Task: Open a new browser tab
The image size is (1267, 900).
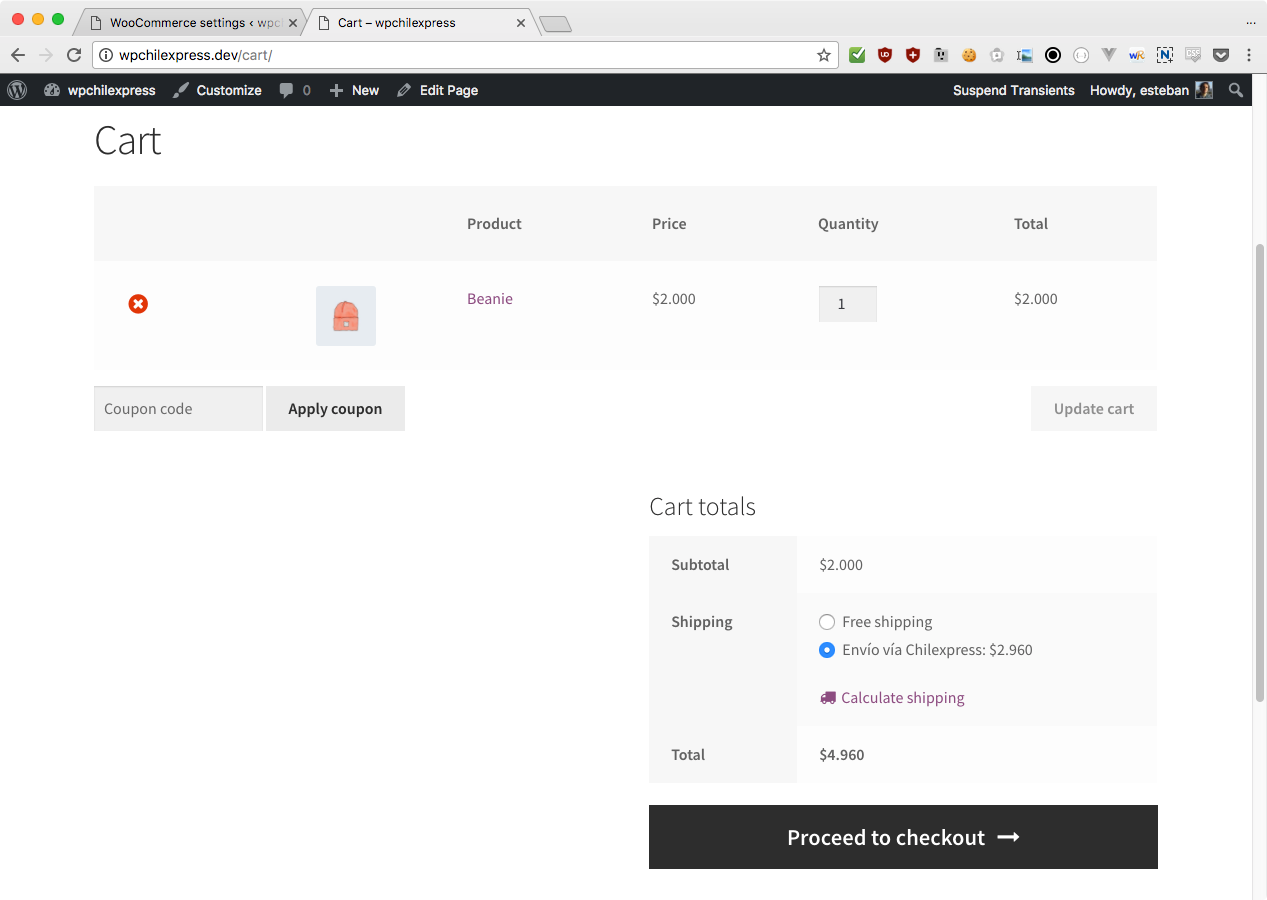Action: tap(555, 24)
